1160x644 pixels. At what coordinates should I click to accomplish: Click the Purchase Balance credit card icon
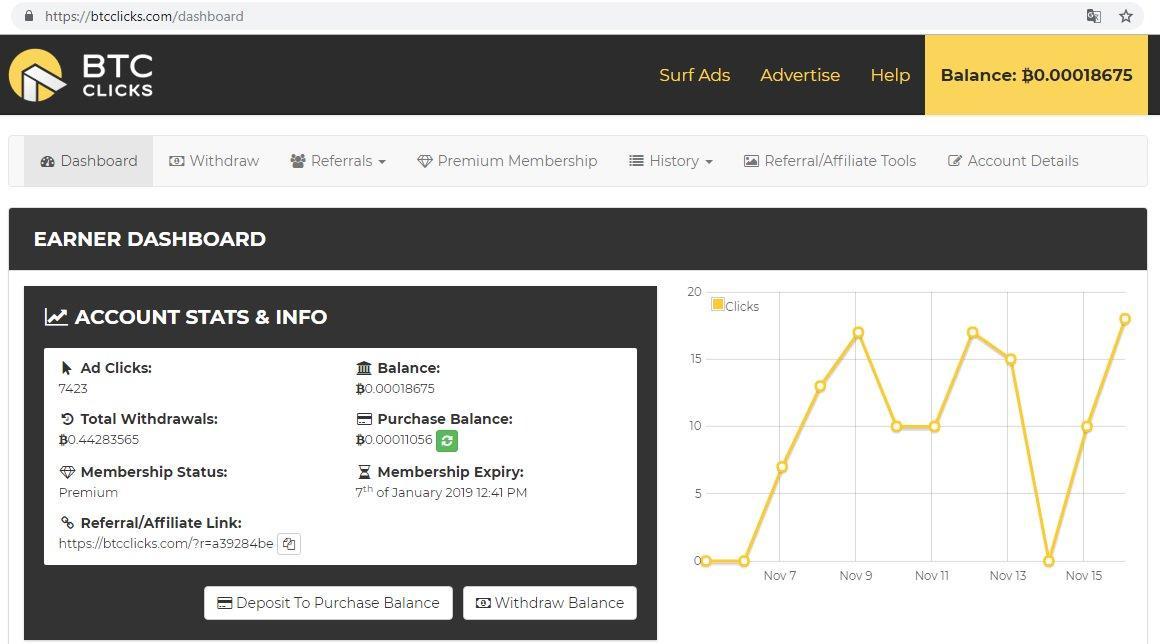(364, 418)
